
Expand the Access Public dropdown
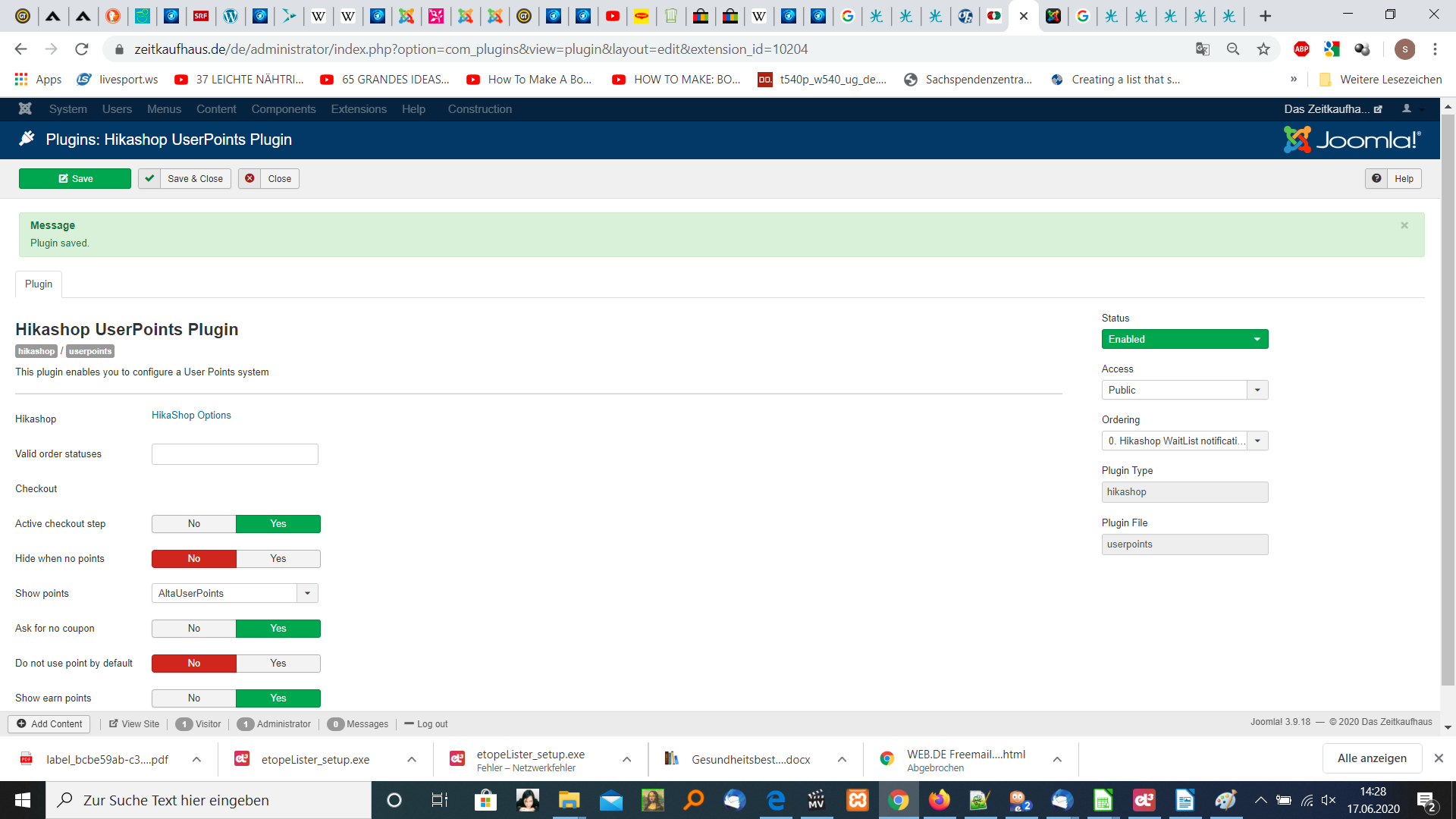point(1185,390)
